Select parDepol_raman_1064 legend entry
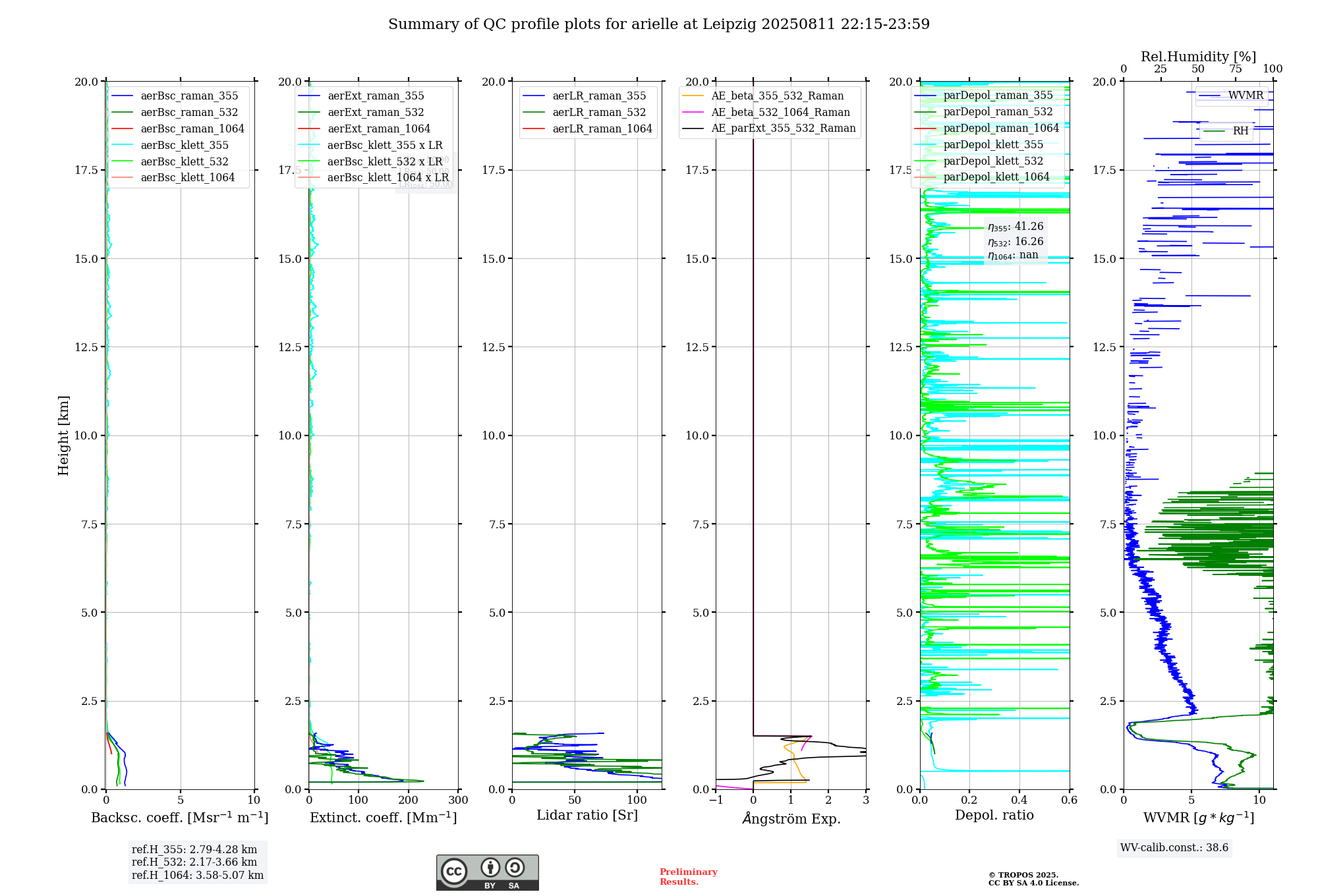Screen dimensions: 1318x896 (987, 128)
